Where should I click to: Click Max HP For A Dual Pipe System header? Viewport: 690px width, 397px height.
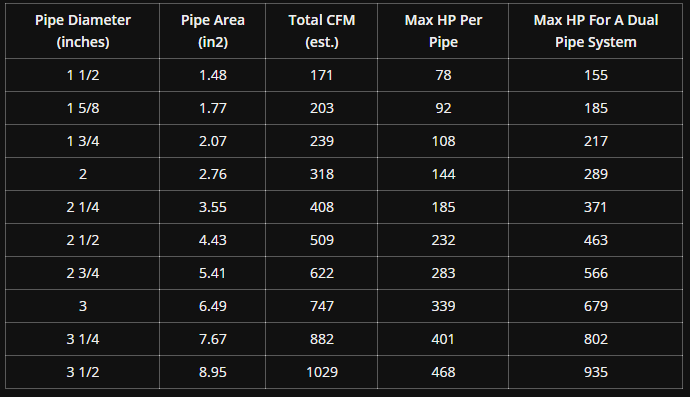click(x=596, y=31)
